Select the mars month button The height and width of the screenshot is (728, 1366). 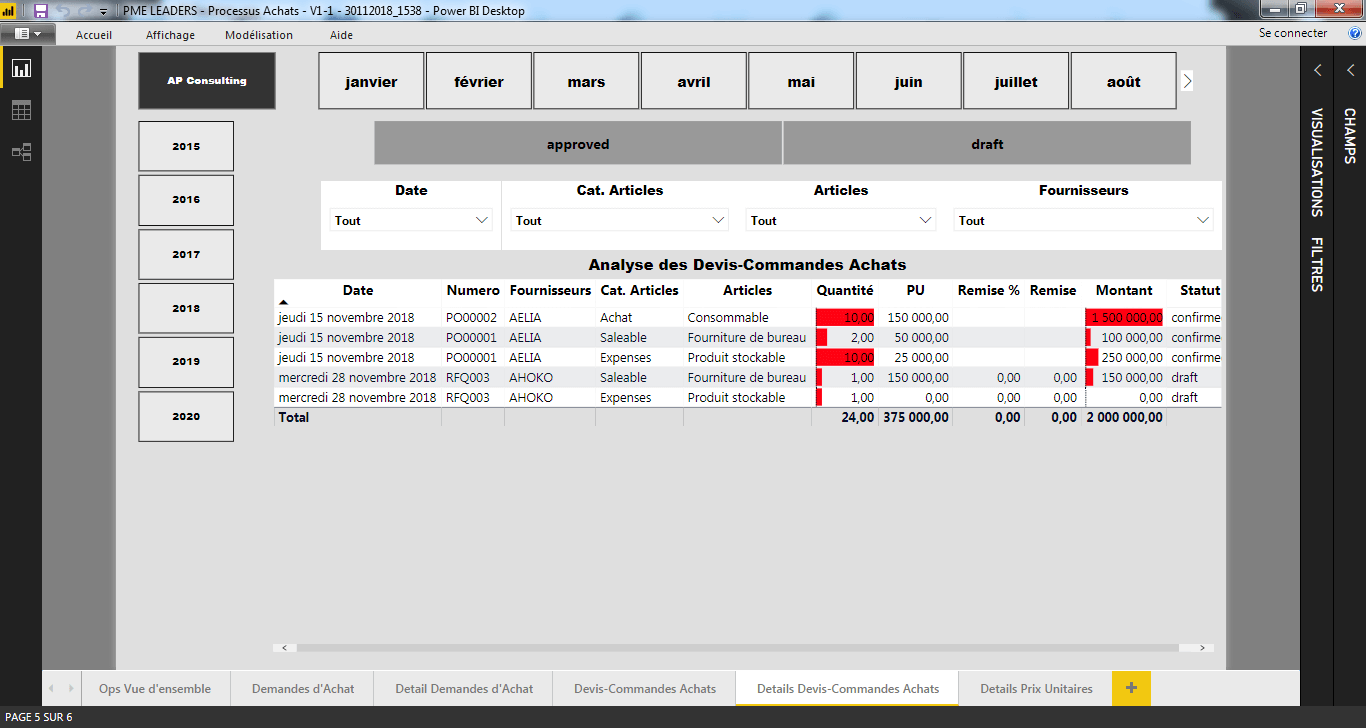[586, 82]
